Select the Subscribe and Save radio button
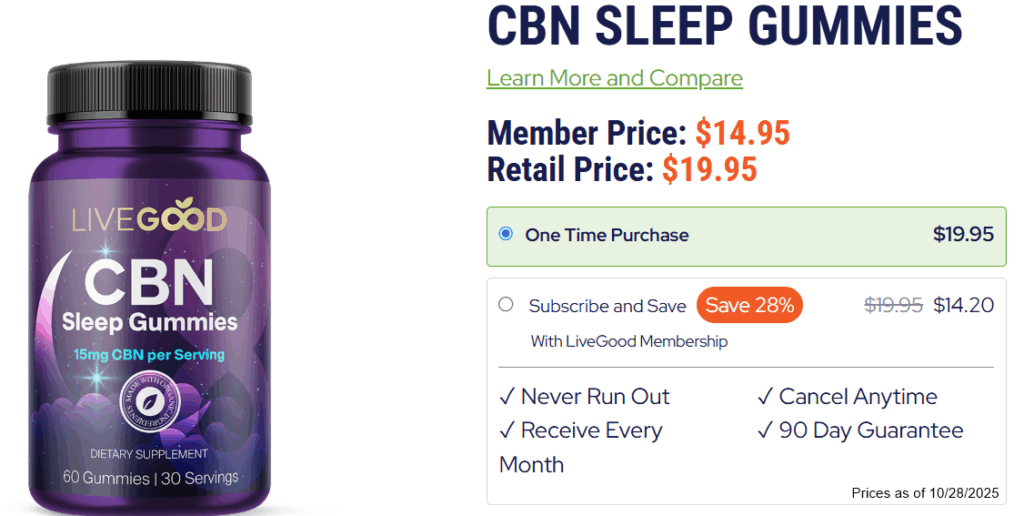 [505, 304]
